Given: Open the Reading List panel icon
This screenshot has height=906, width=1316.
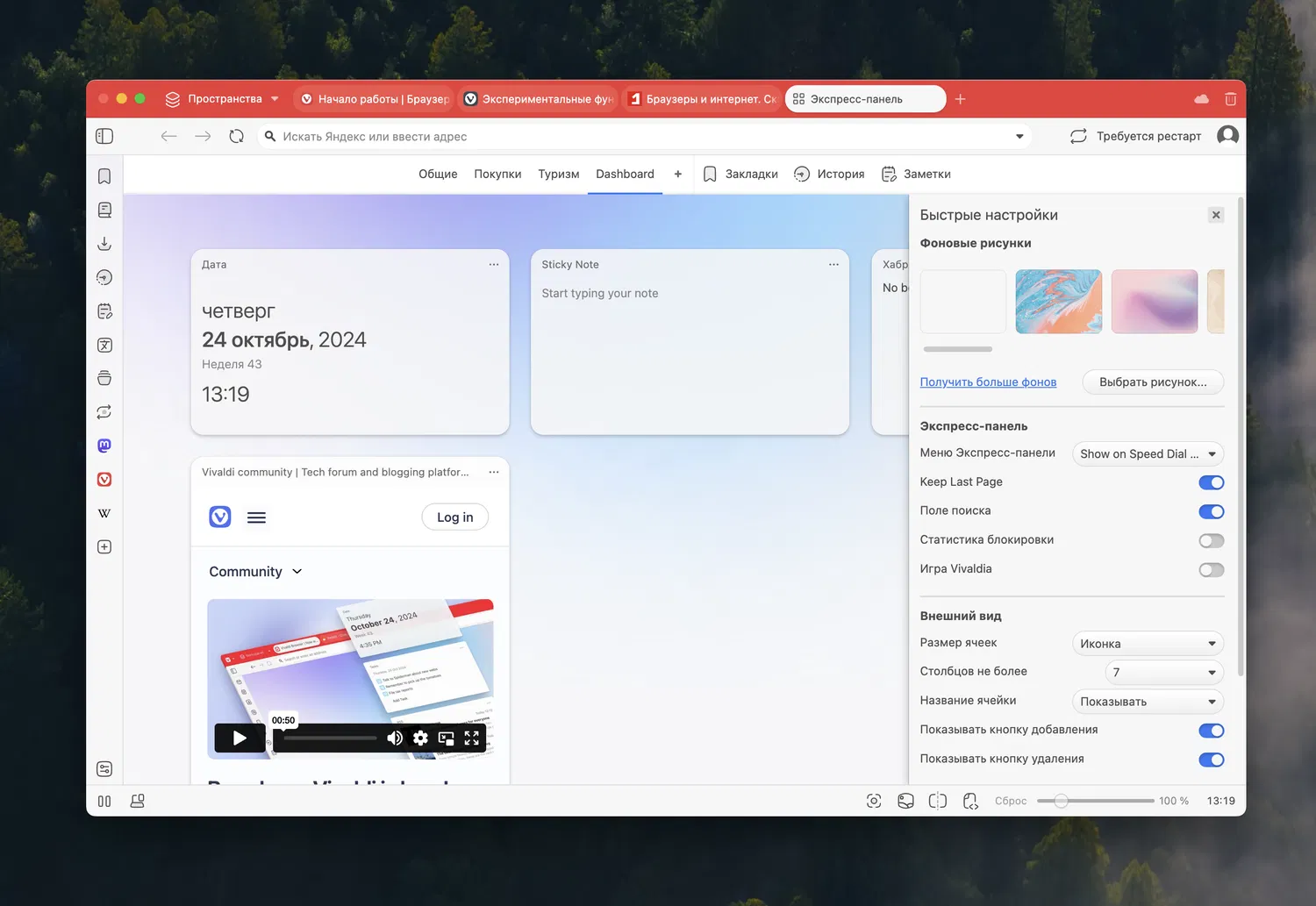Looking at the screenshot, I should pyautogui.click(x=104, y=210).
